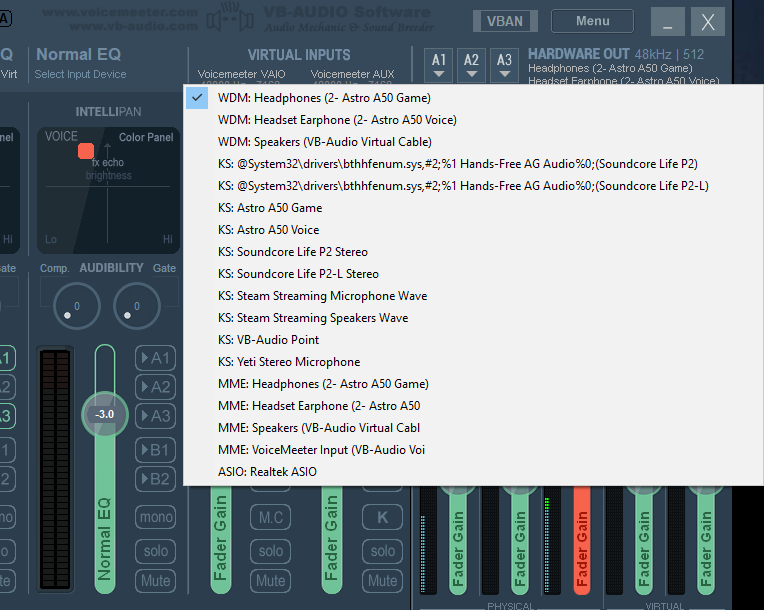Mute the Normal EQ strip
The height and width of the screenshot is (610, 764).
pyautogui.click(x=156, y=581)
